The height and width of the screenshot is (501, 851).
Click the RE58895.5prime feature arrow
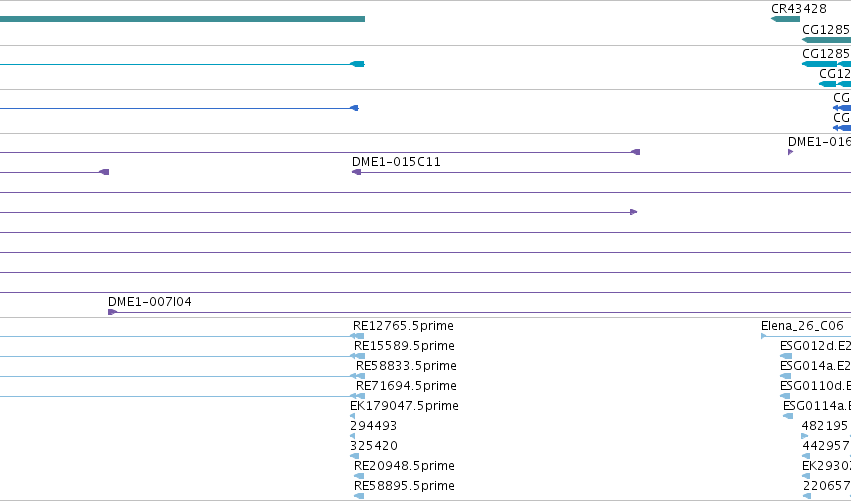tap(359, 496)
